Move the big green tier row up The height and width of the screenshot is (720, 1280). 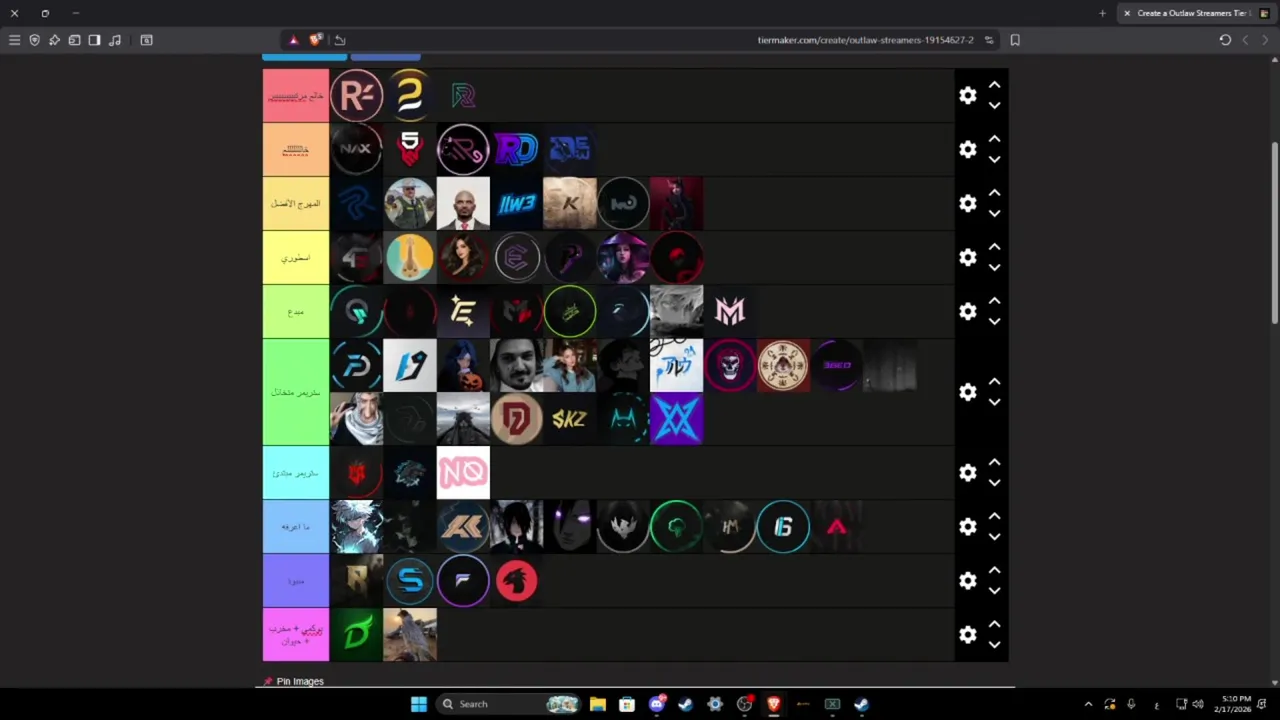click(x=994, y=382)
